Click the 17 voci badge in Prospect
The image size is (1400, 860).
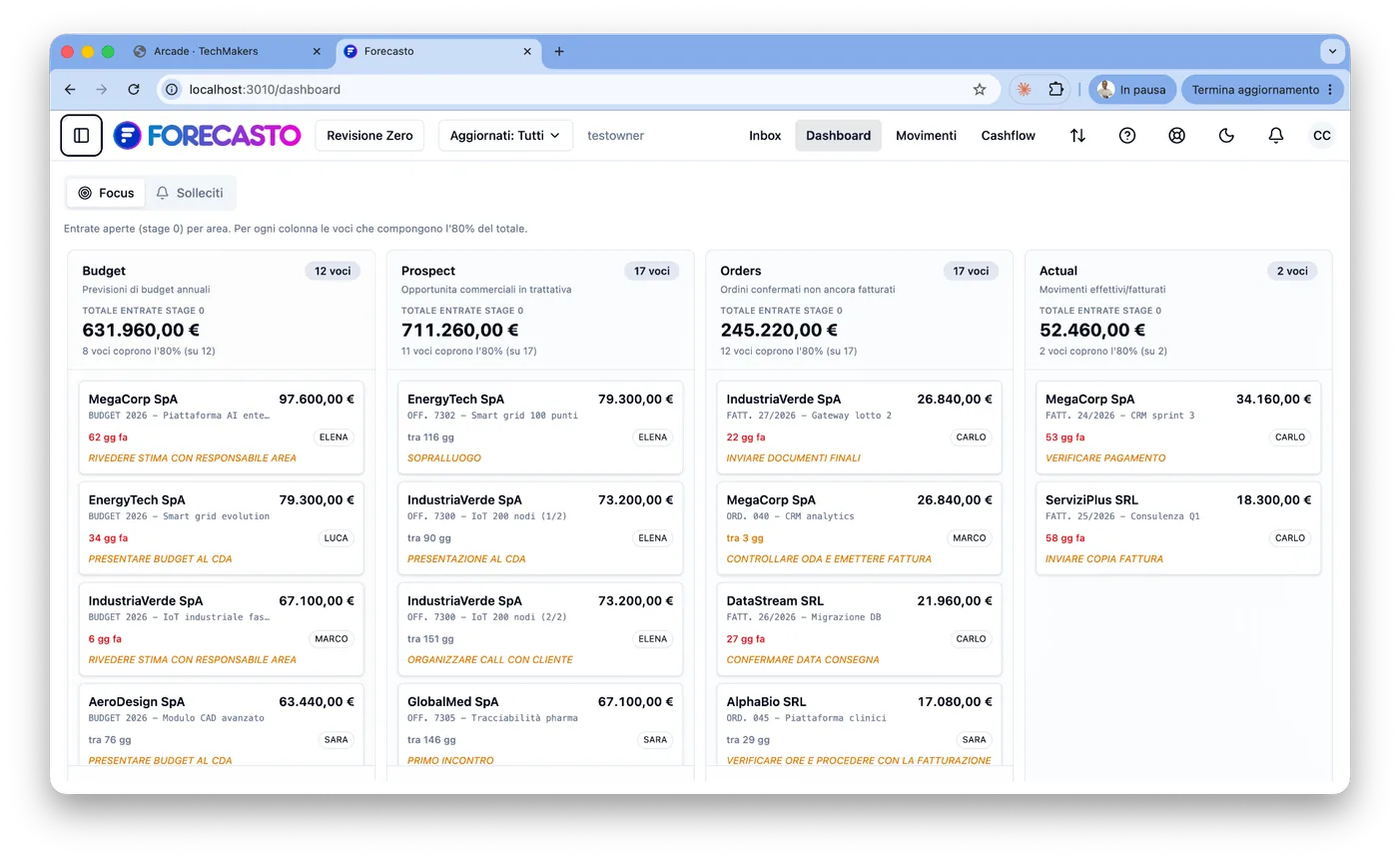(652, 271)
